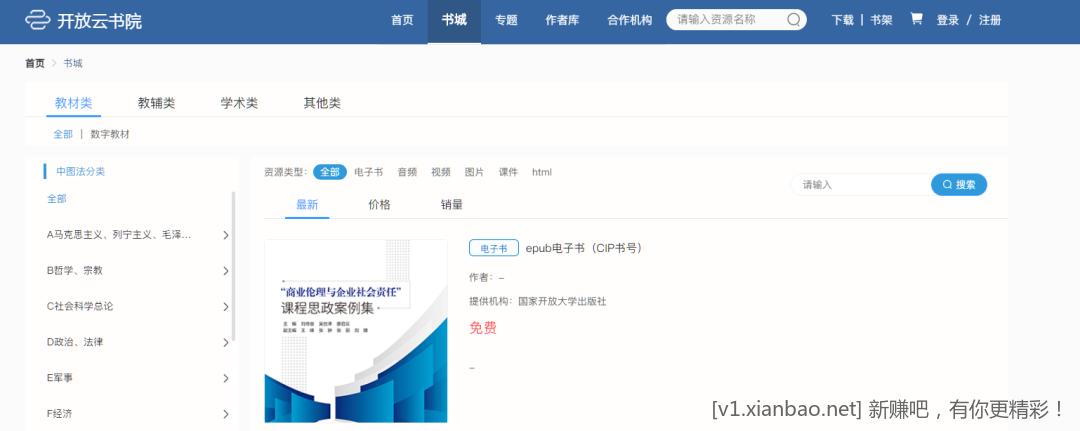Expand the F经济 category arrow
The image size is (1080, 431).
(225, 414)
